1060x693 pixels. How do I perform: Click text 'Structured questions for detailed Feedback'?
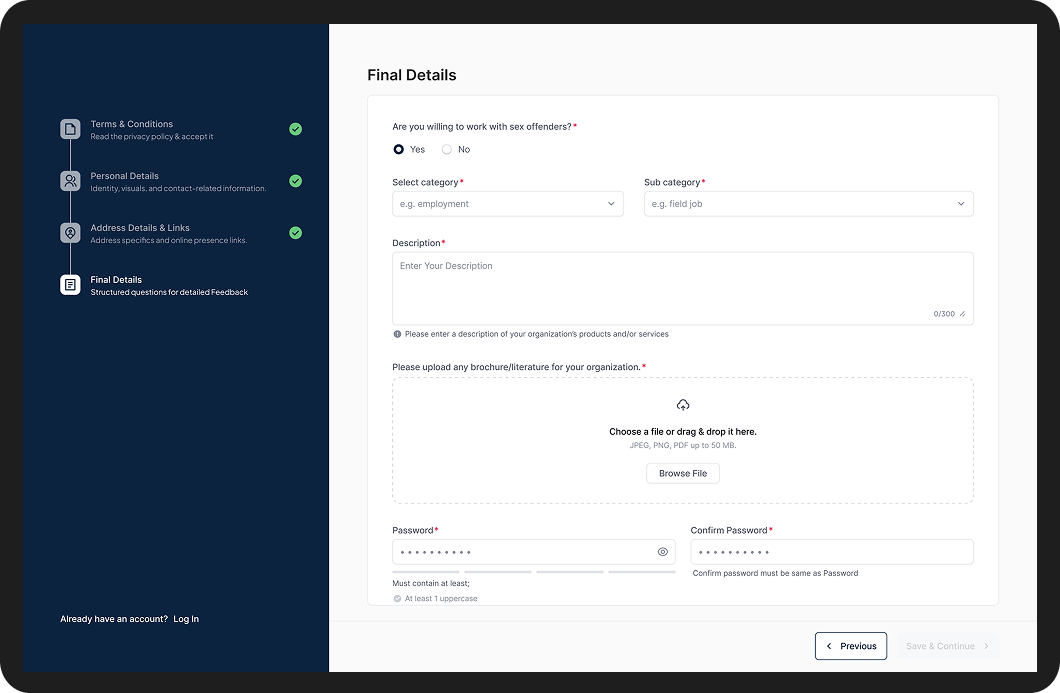(169, 292)
